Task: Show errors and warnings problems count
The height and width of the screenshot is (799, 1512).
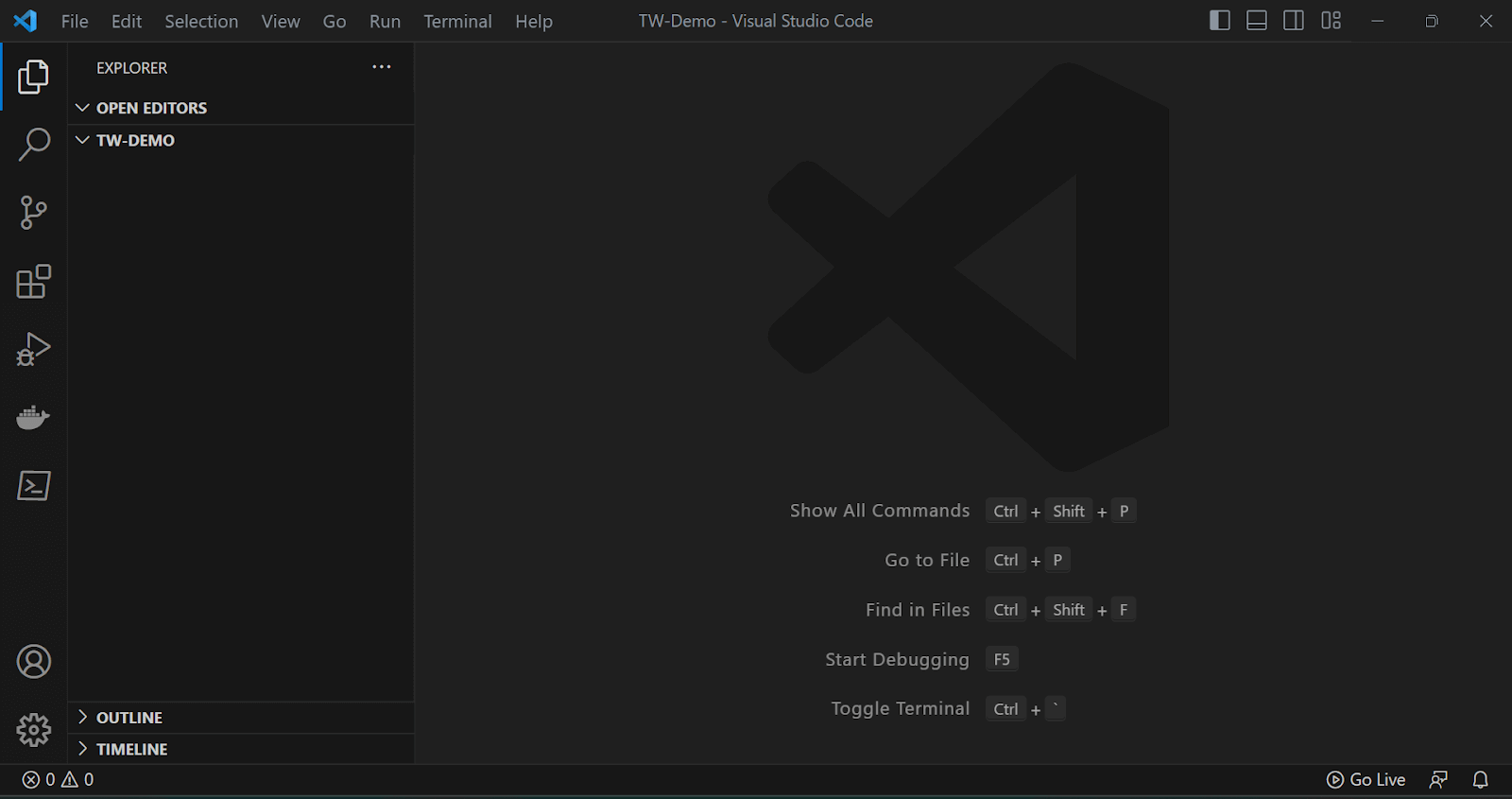Action: tap(59, 780)
